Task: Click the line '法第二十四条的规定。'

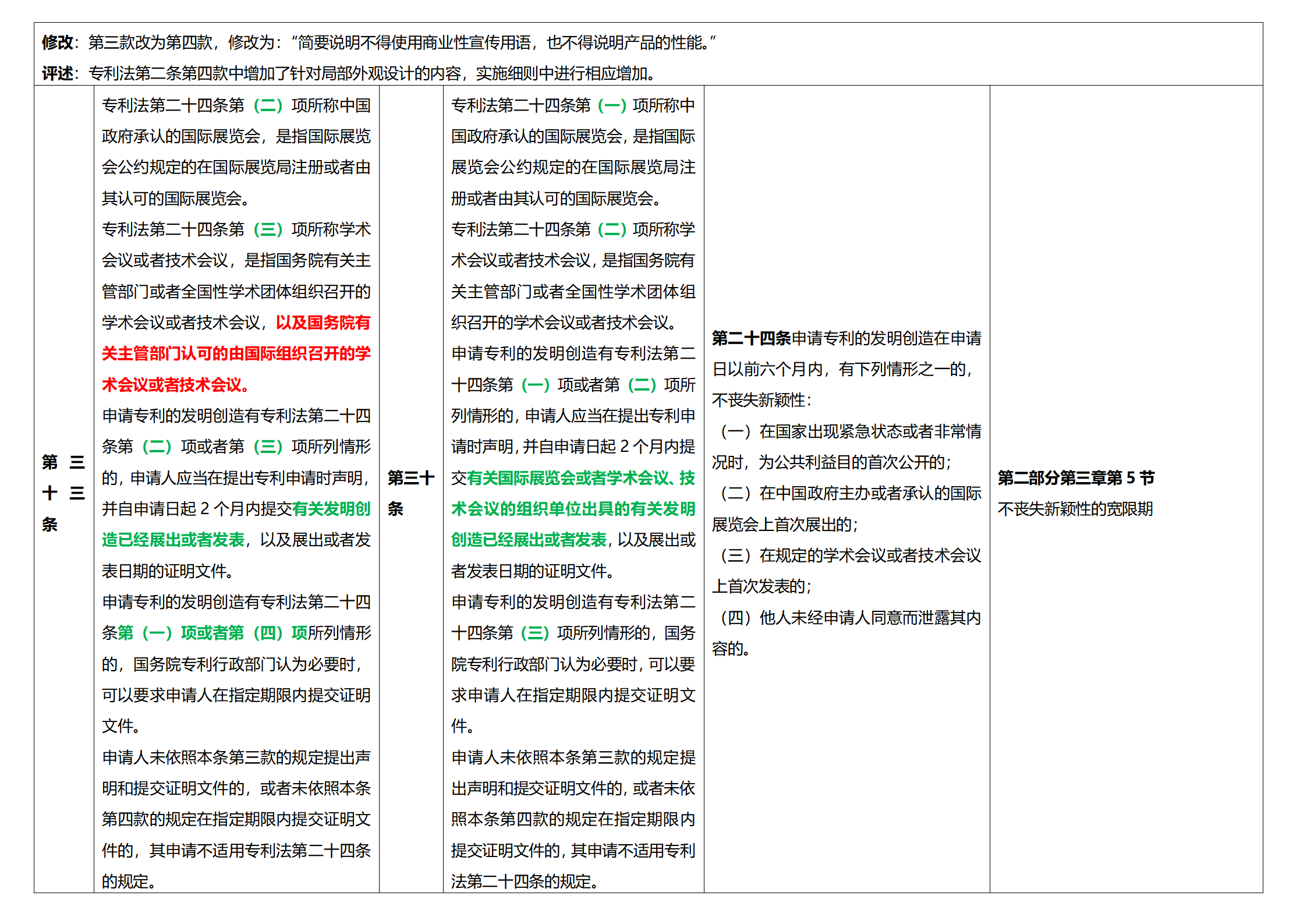Action: coord(526,881)
